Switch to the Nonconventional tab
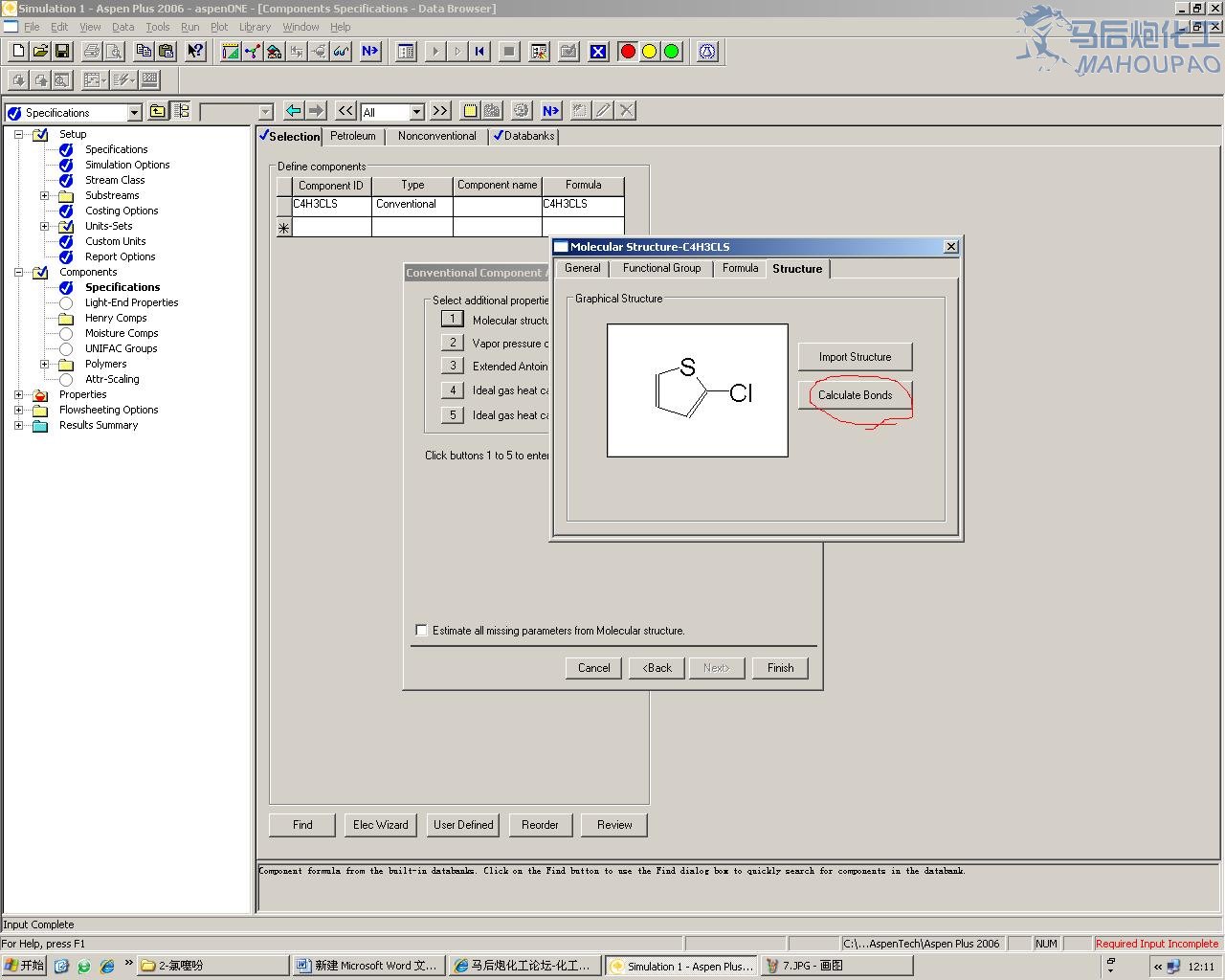This screenshot has height=980, width=1225. [x=436, y=136]
